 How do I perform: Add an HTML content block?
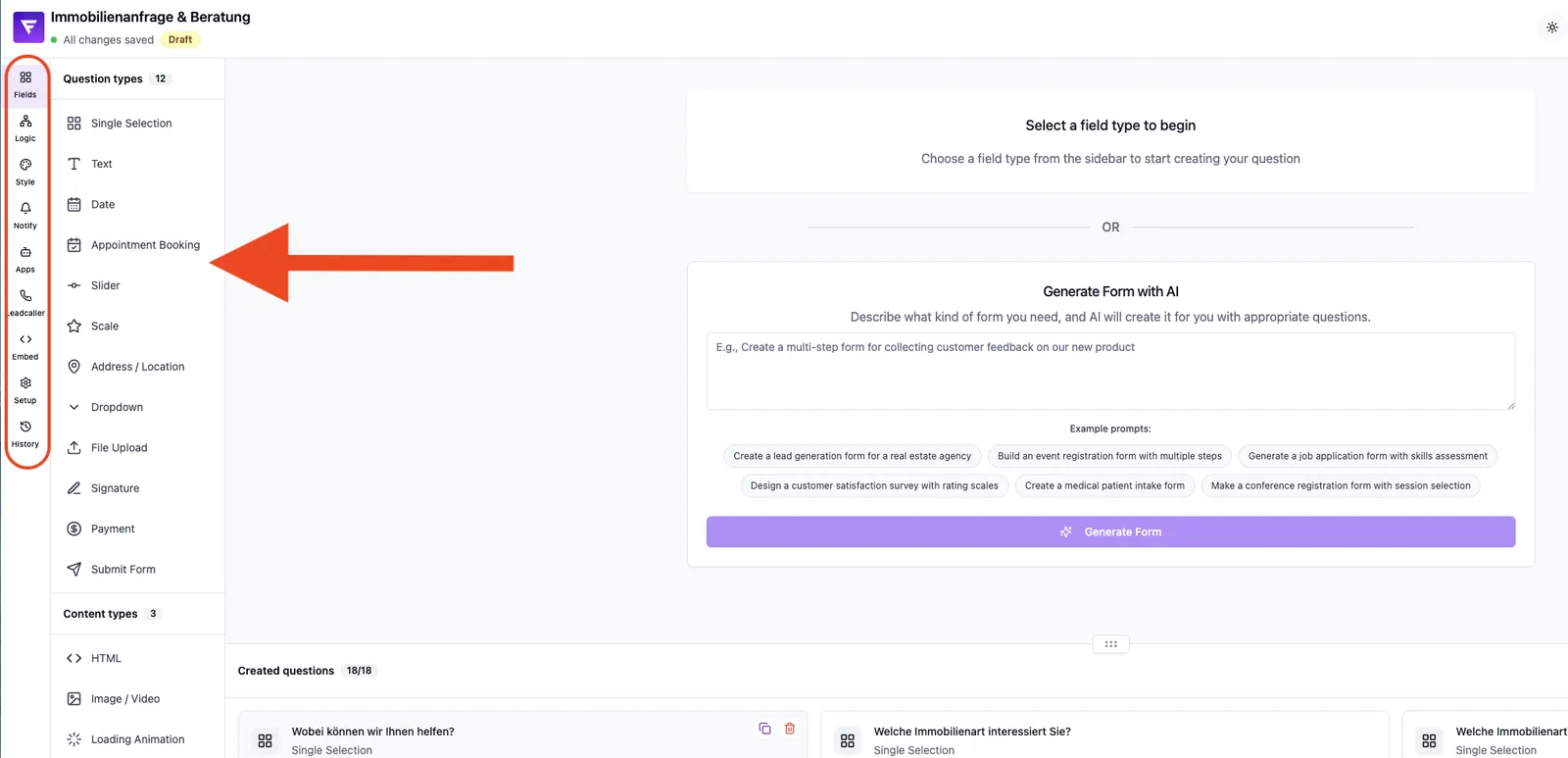click(x=137, y=658)
